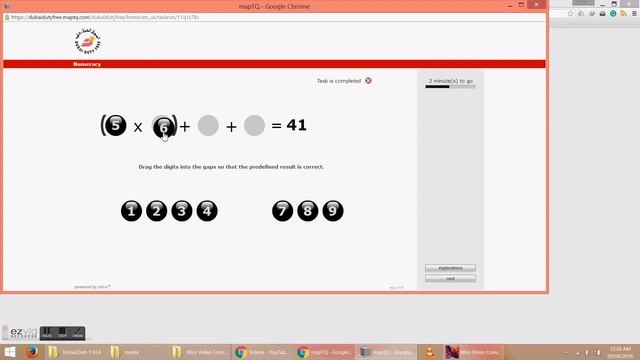Click the mail envelope extension icon

[x=602, y=13]
